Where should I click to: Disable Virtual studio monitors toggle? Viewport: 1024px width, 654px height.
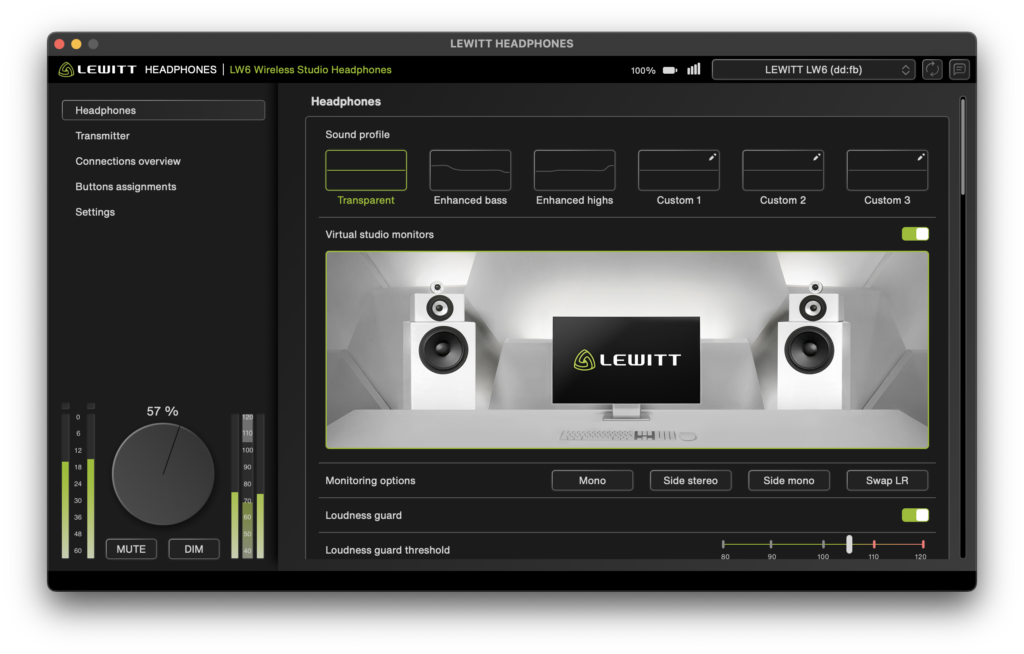pos(915,234)
